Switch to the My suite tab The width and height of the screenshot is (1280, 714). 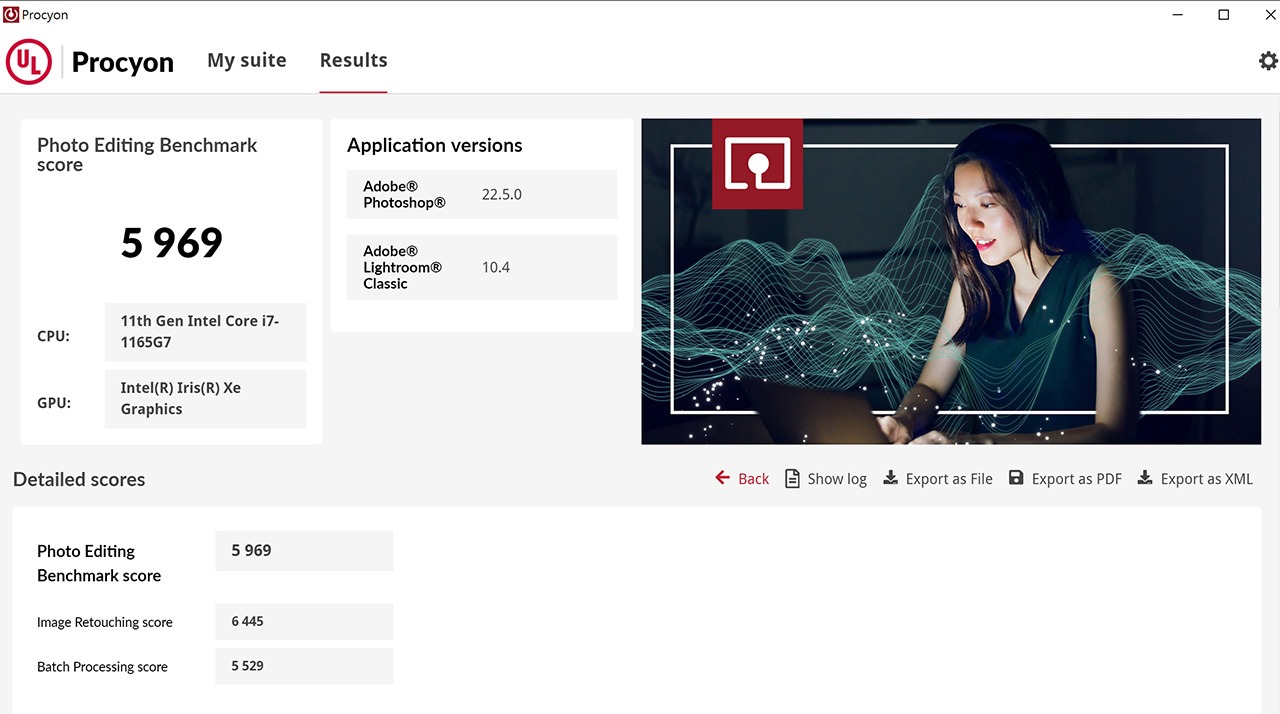point(246,61)
